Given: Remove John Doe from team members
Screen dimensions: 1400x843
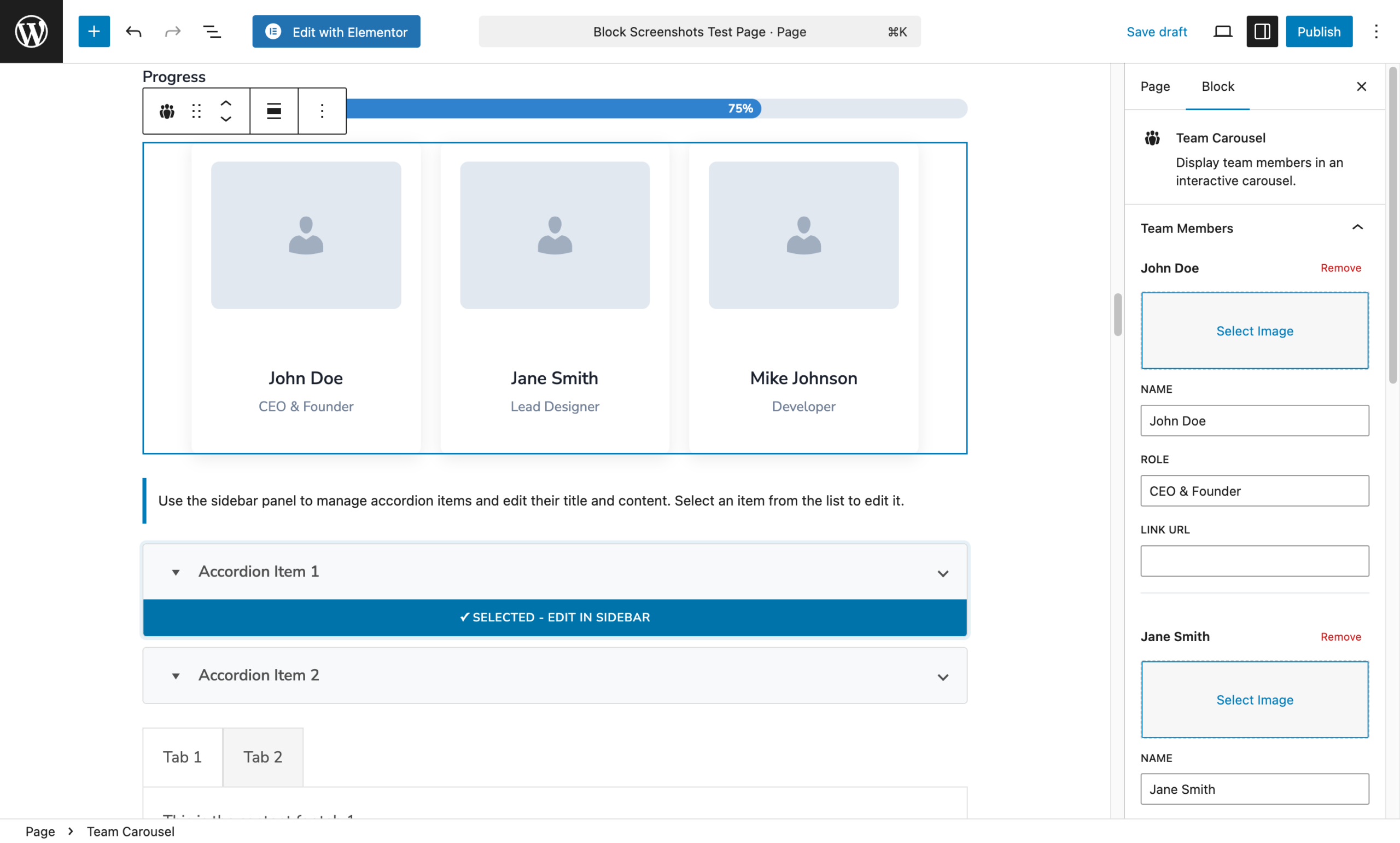Looking at the screenshot, I should point(1340,268).
